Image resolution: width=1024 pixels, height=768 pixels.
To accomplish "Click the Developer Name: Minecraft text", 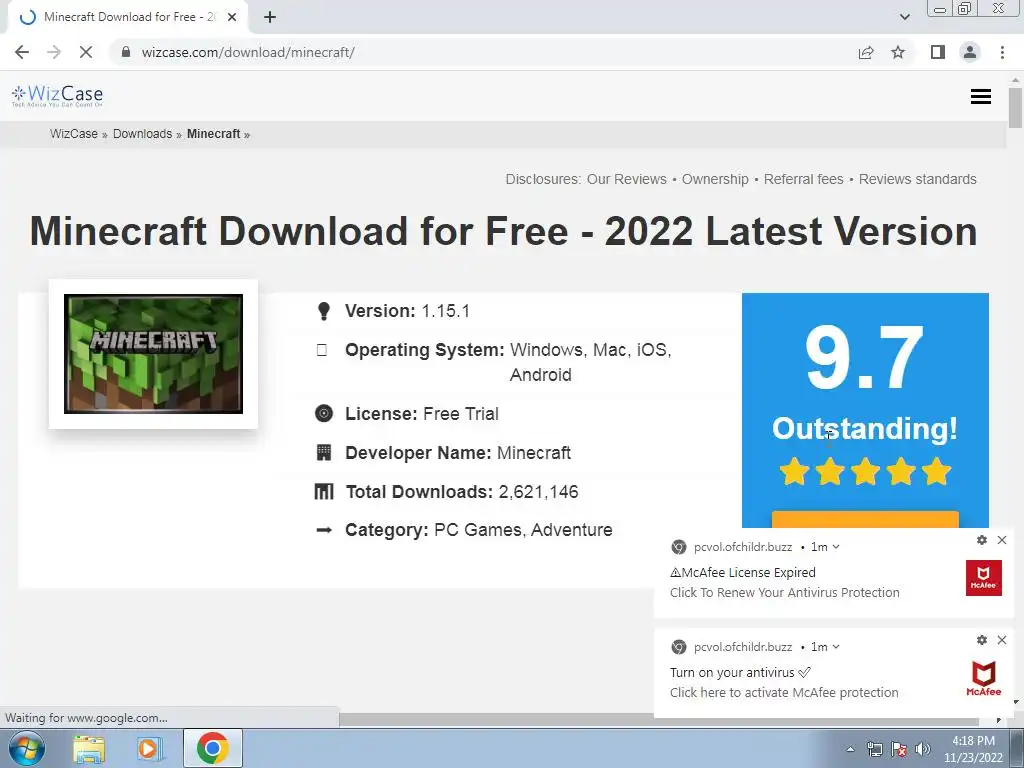I will click(458, 453).
